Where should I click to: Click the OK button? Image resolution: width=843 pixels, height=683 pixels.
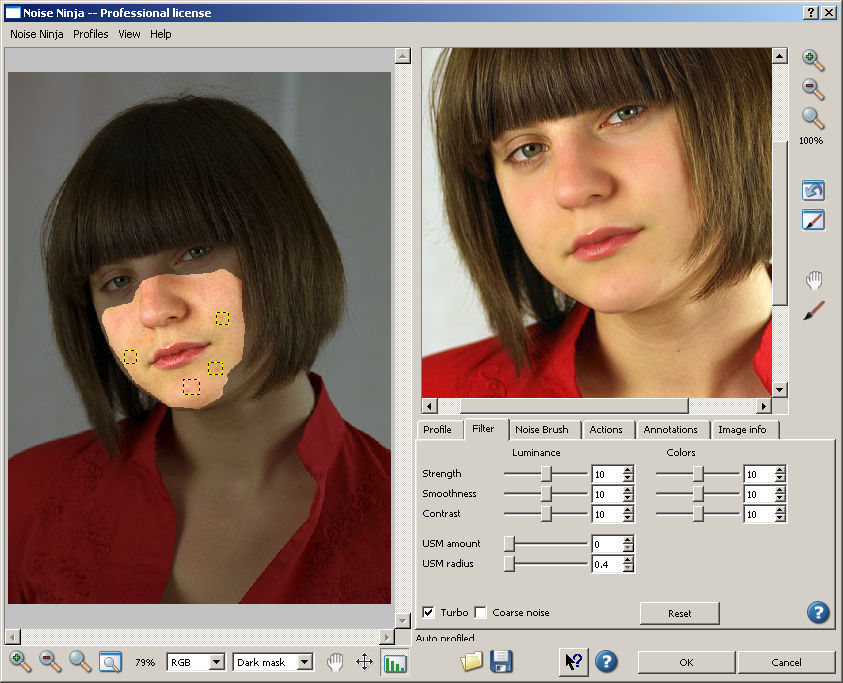[685, 662]
